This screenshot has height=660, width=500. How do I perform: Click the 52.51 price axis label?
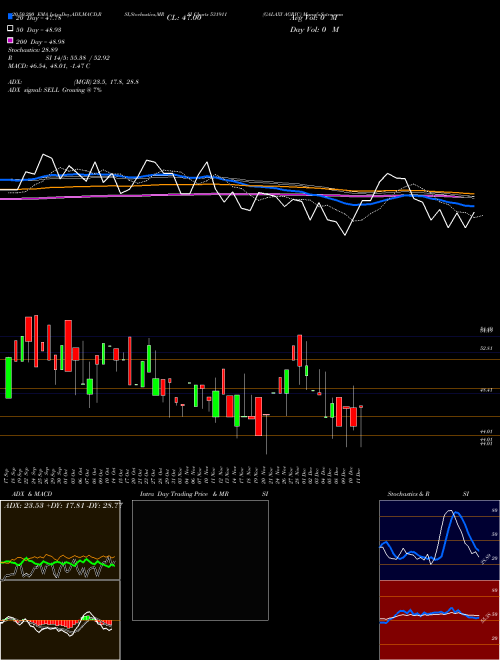487,349
